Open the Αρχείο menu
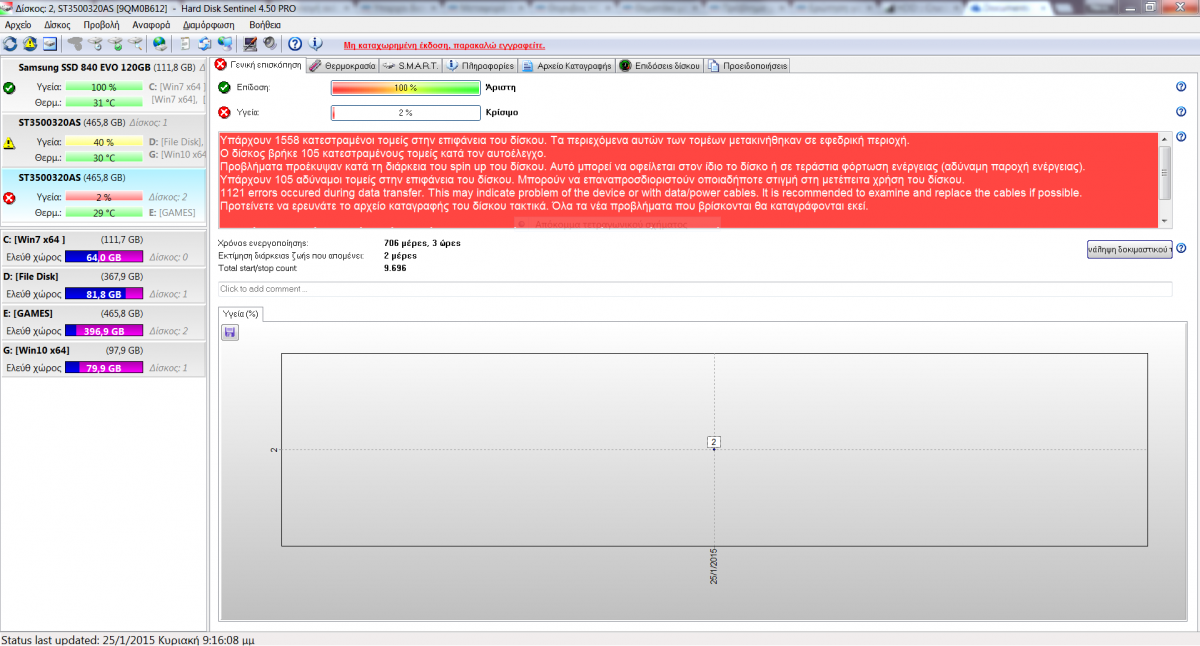The width and height of the screenshot is (1200, 646). click(x=18, y=24)
